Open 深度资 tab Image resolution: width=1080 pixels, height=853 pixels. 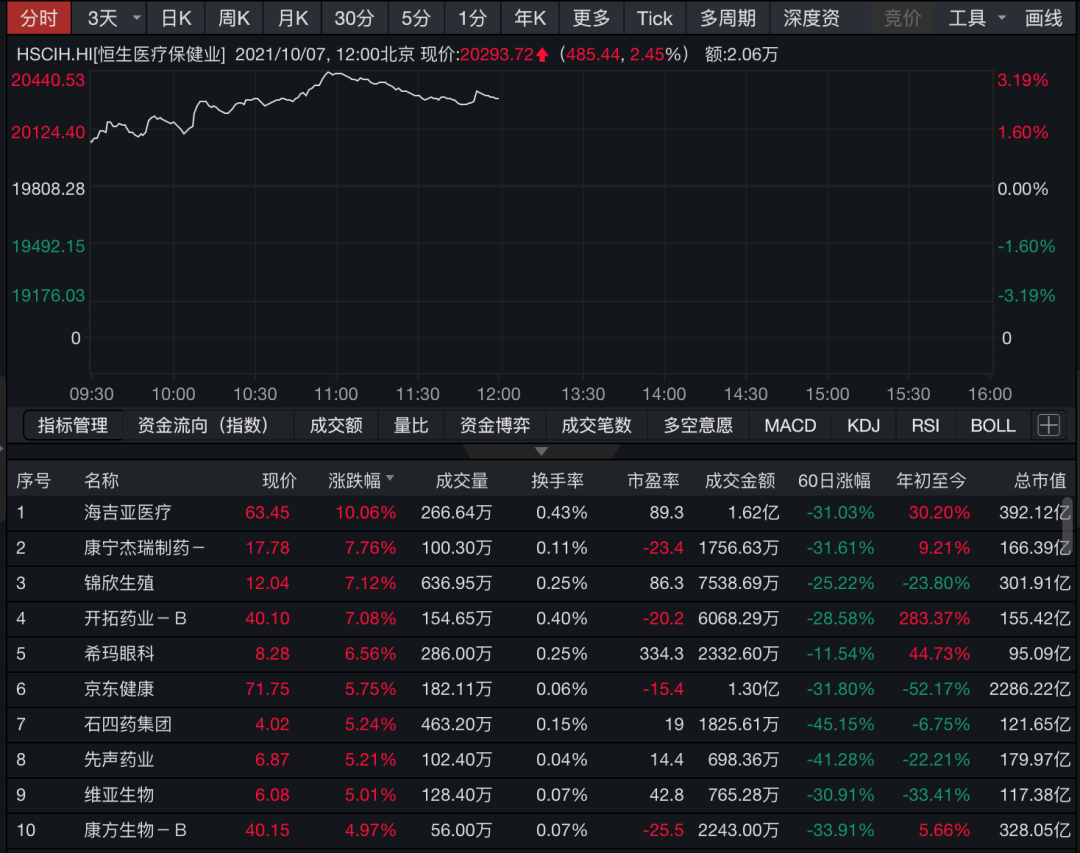pyautogui.click(x=811, y=18)
